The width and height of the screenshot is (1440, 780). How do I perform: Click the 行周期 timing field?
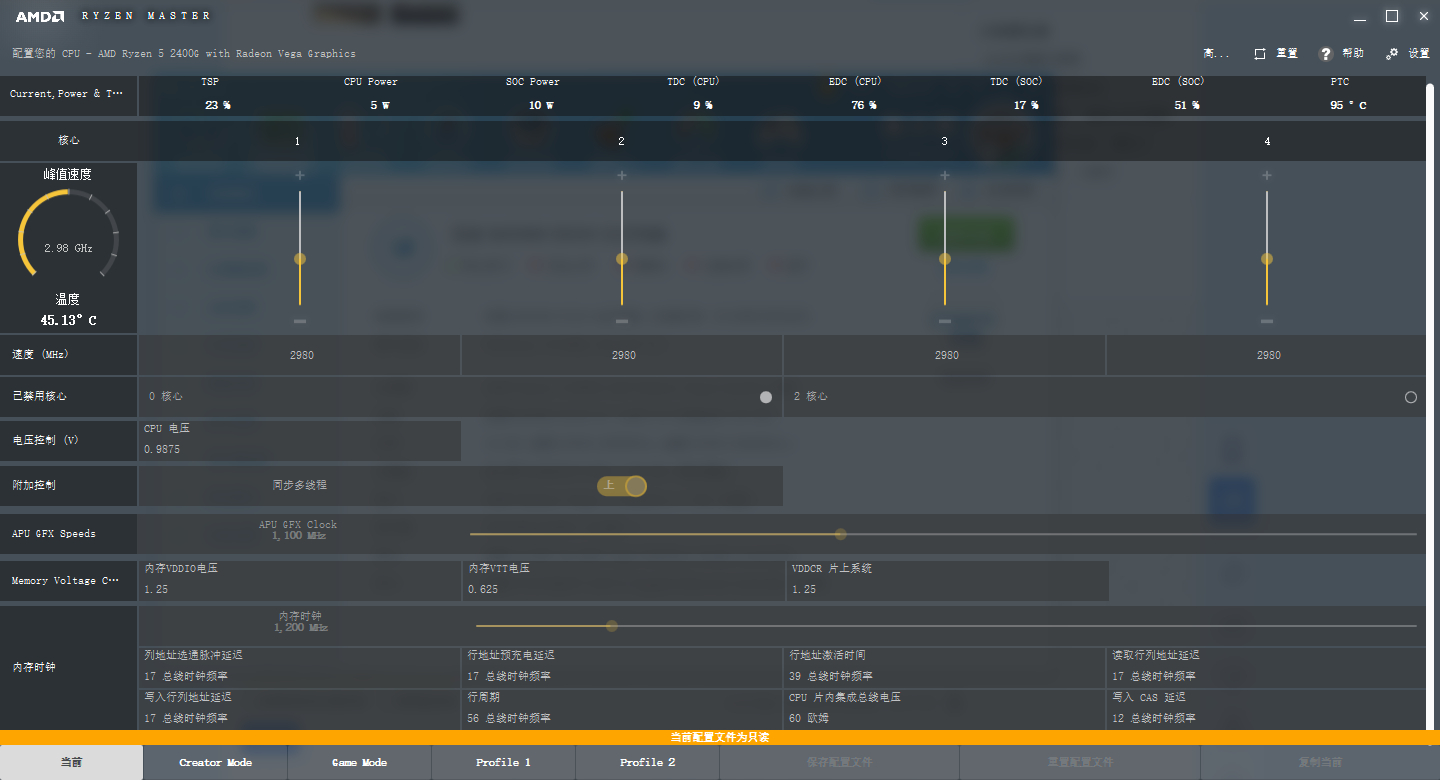pos(623,709)
